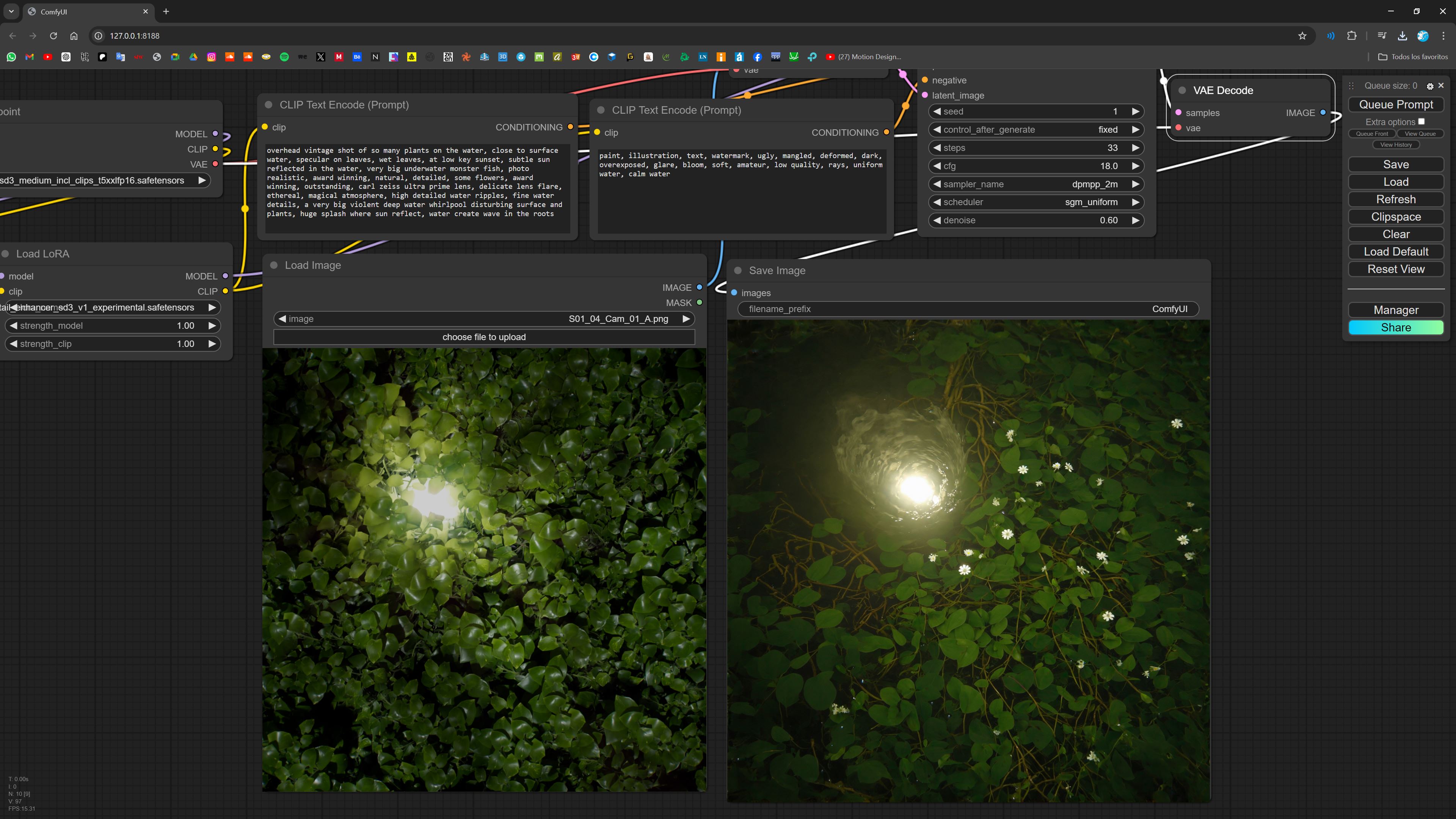The width and height of the screenshot is (1456, 819).
Task: Open View History
Action: (1395, 145)
